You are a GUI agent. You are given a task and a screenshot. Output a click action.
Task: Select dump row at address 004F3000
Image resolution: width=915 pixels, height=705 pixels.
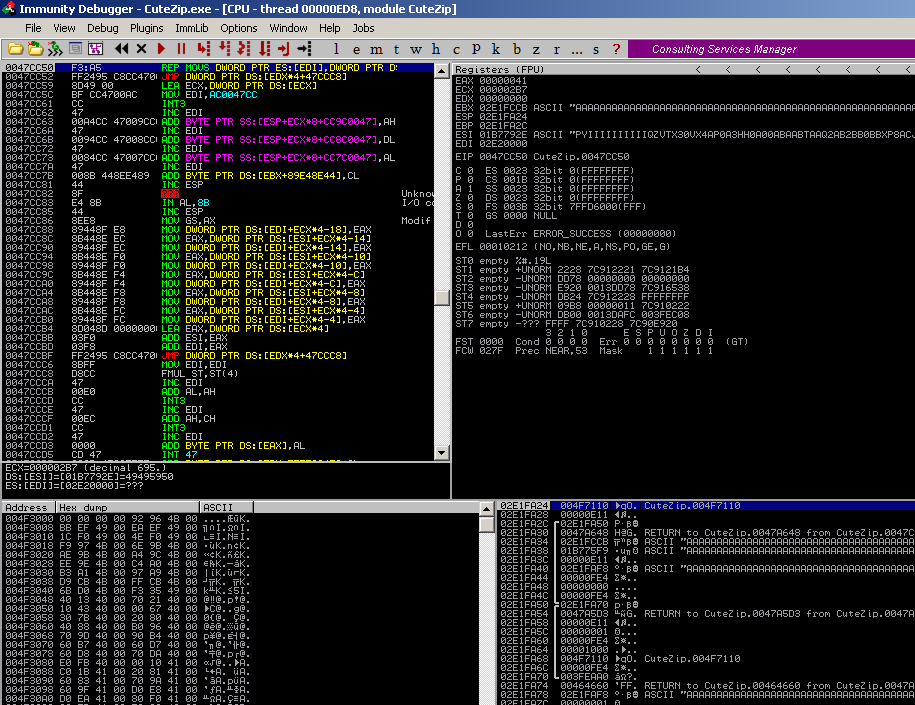(128, 518)
